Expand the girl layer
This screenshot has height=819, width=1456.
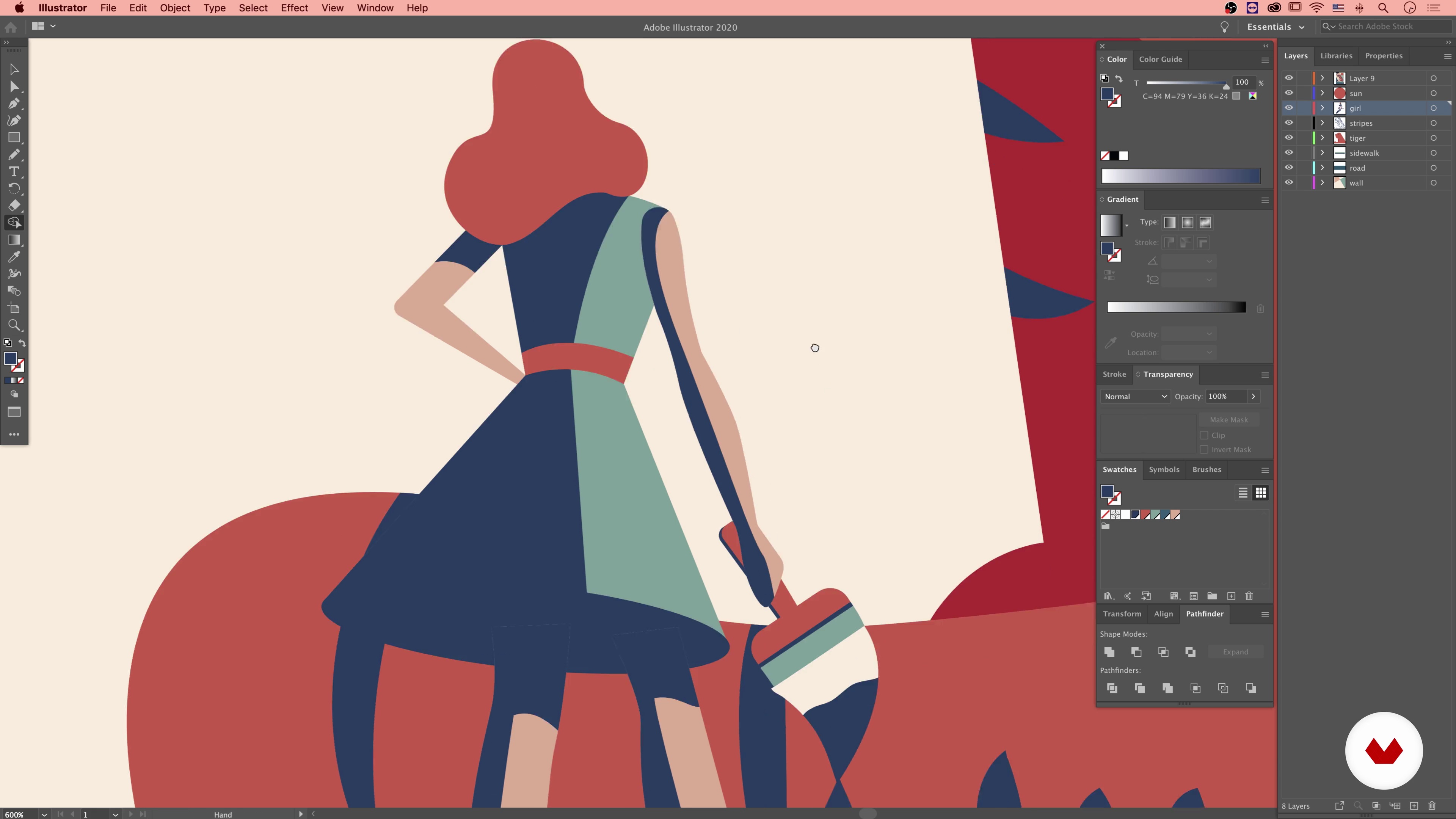coord(1323,108)
